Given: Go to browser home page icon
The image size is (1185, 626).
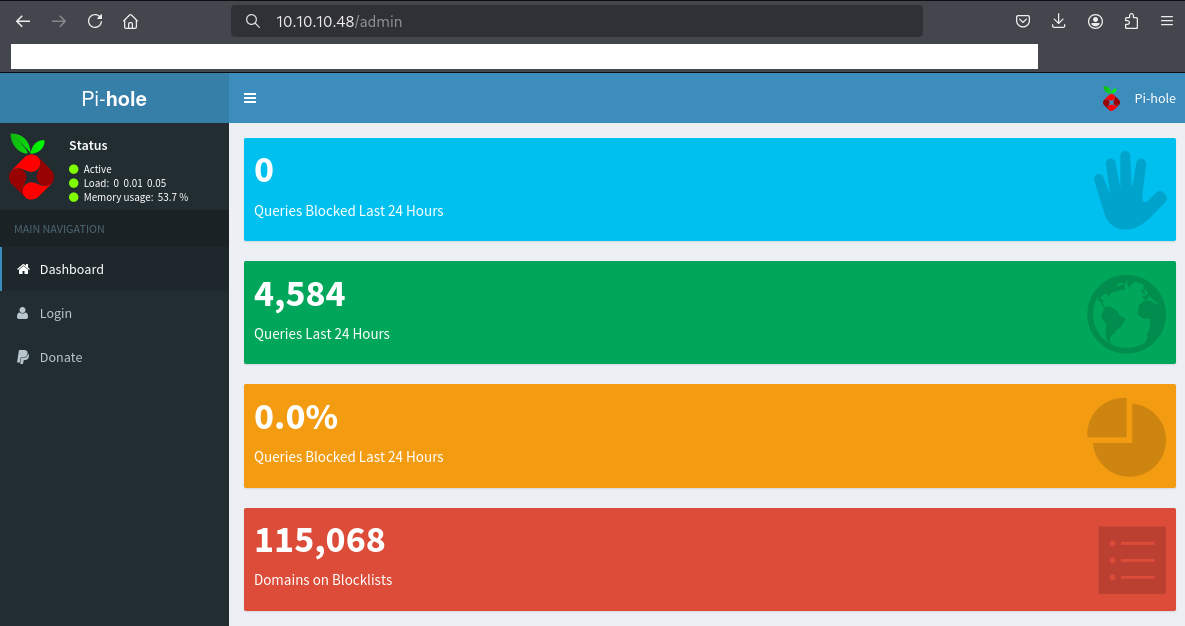Looking at the screenshot, I should click(x=130, y=21).
